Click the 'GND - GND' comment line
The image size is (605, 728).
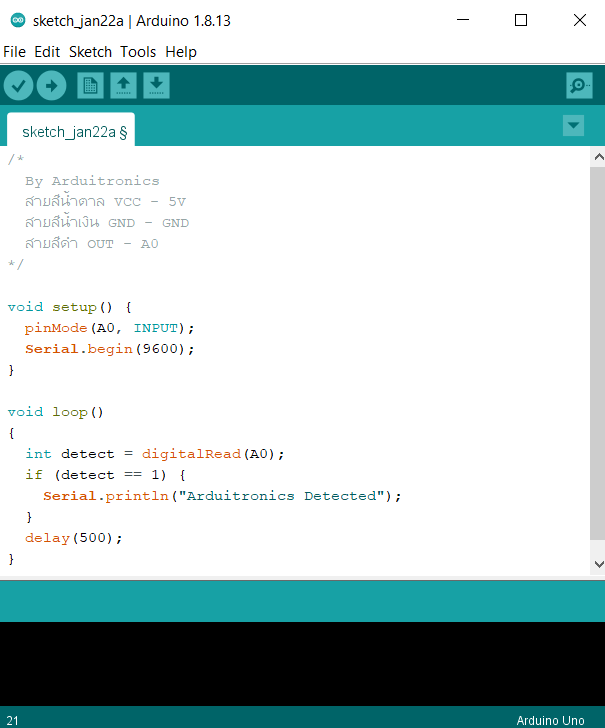pyautogui.click(x=107, y=222)
